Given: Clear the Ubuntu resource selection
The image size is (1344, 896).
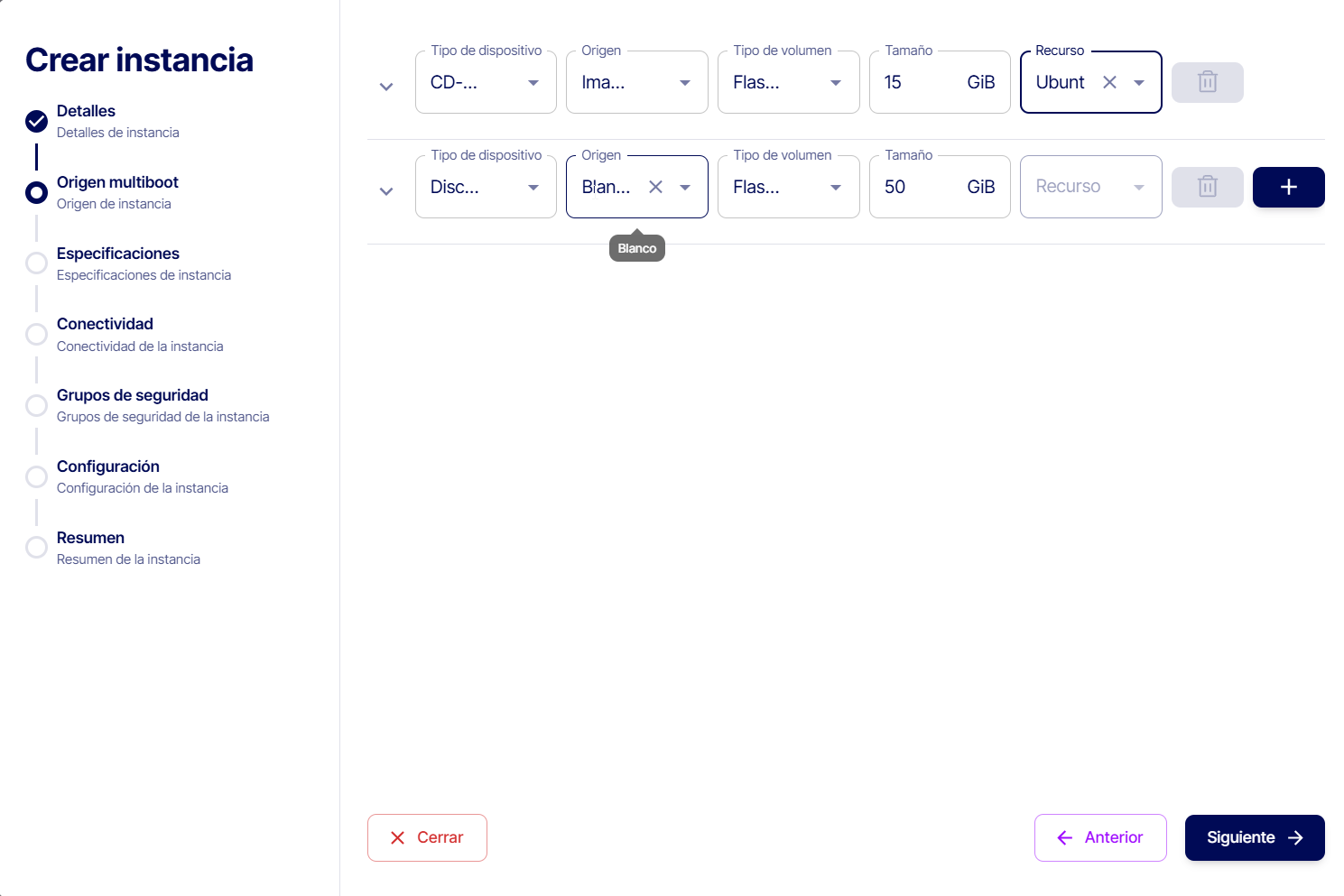Looking at the screenshot, I should click(x=1109, y=82).
